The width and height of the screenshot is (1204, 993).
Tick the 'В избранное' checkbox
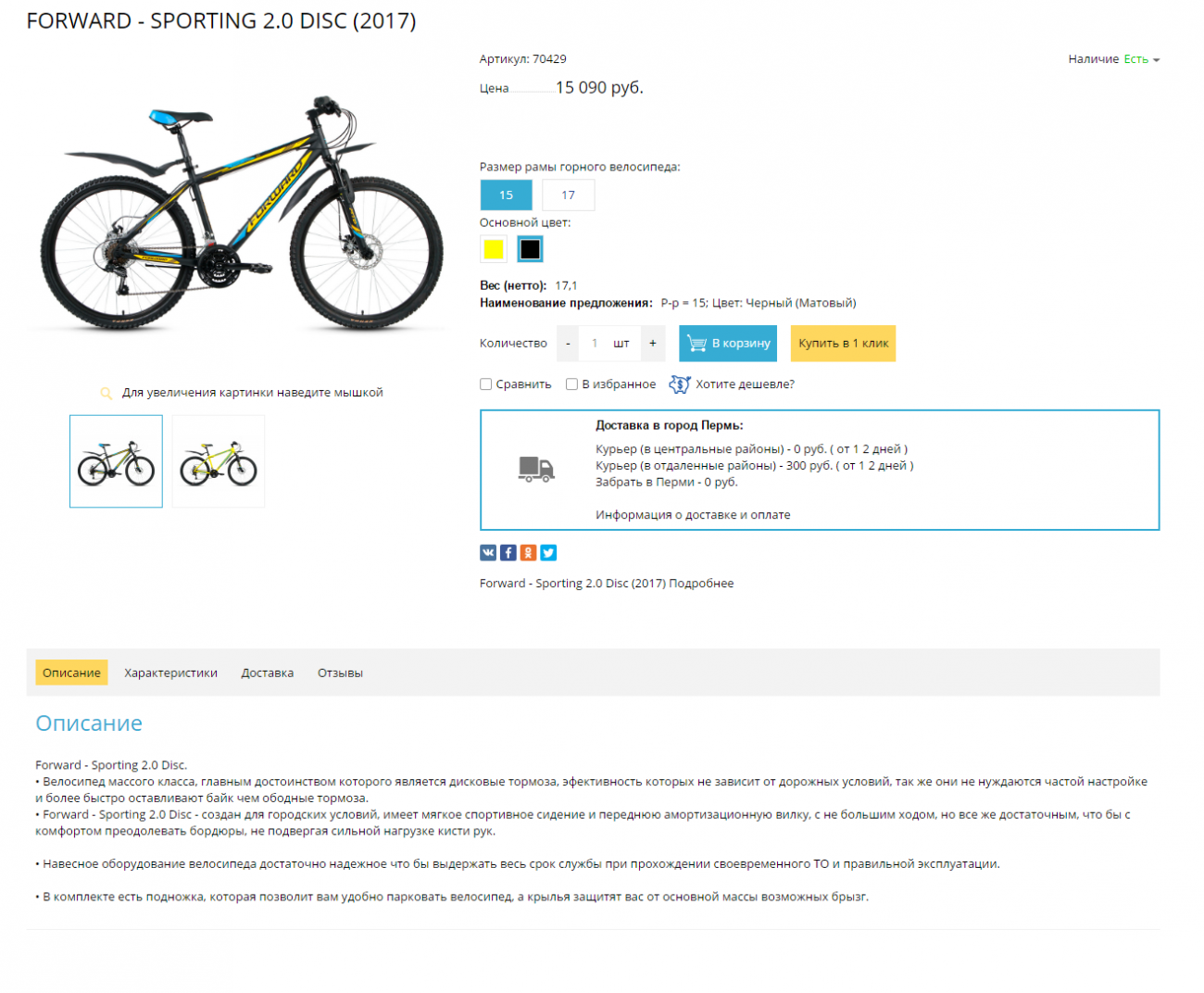(x=571, y=384)
